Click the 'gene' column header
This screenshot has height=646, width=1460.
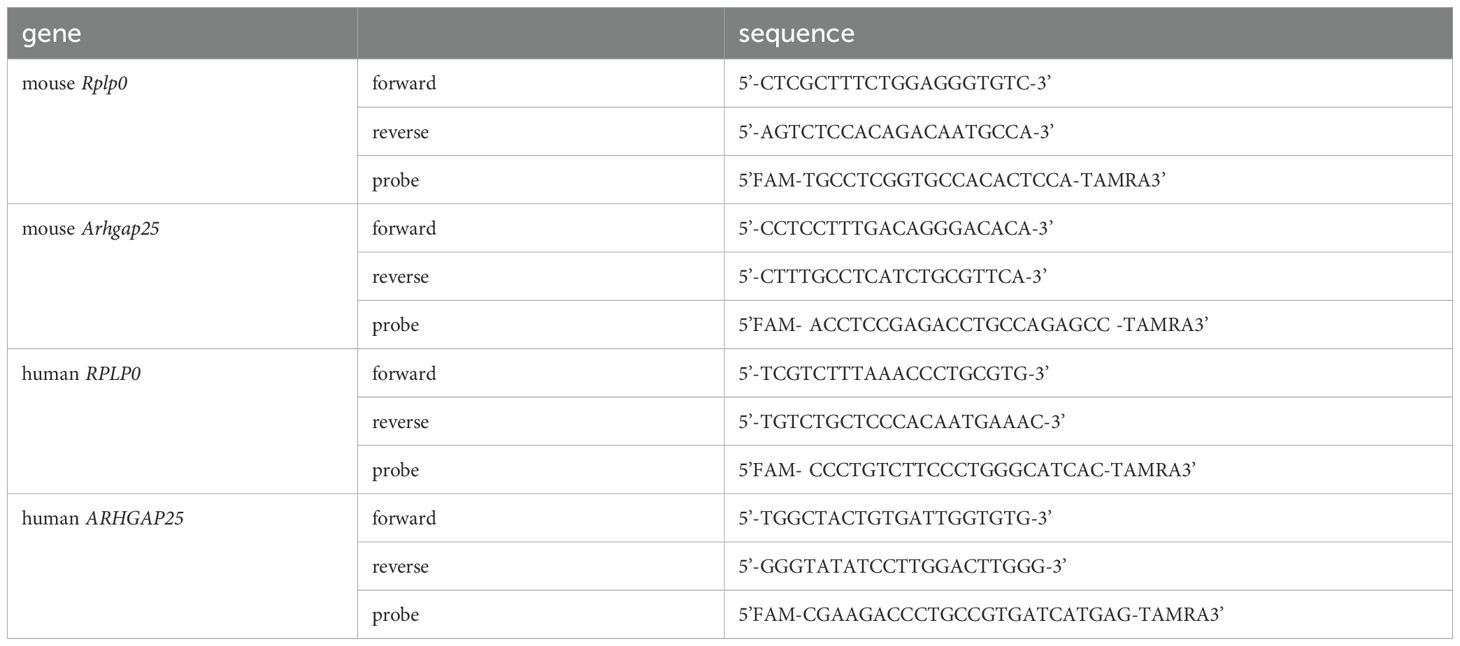pos(51,34)
